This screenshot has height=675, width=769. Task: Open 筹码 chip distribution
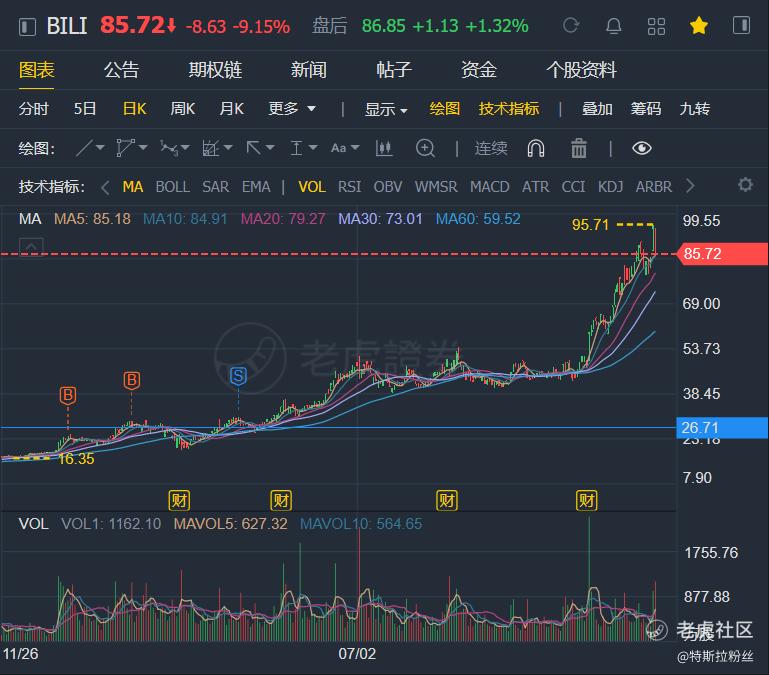(x=645, y=108)
